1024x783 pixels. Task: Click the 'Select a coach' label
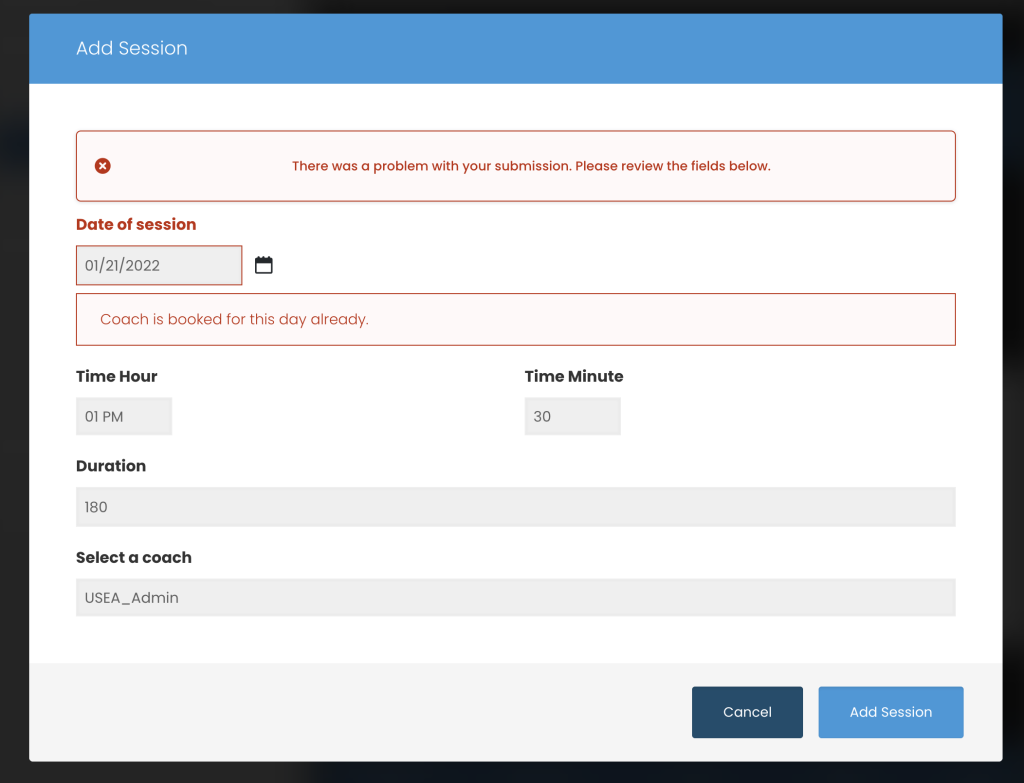tap(134, 557)
